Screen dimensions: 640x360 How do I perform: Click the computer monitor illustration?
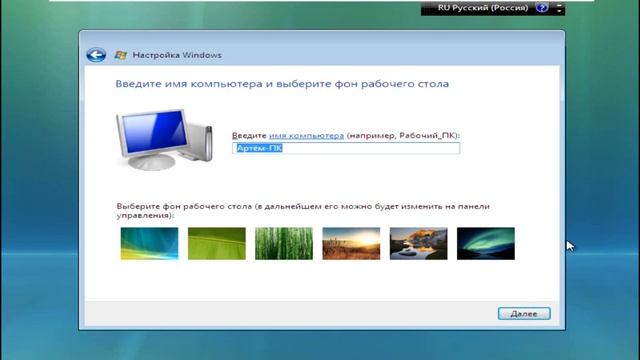tap(164, 140)
